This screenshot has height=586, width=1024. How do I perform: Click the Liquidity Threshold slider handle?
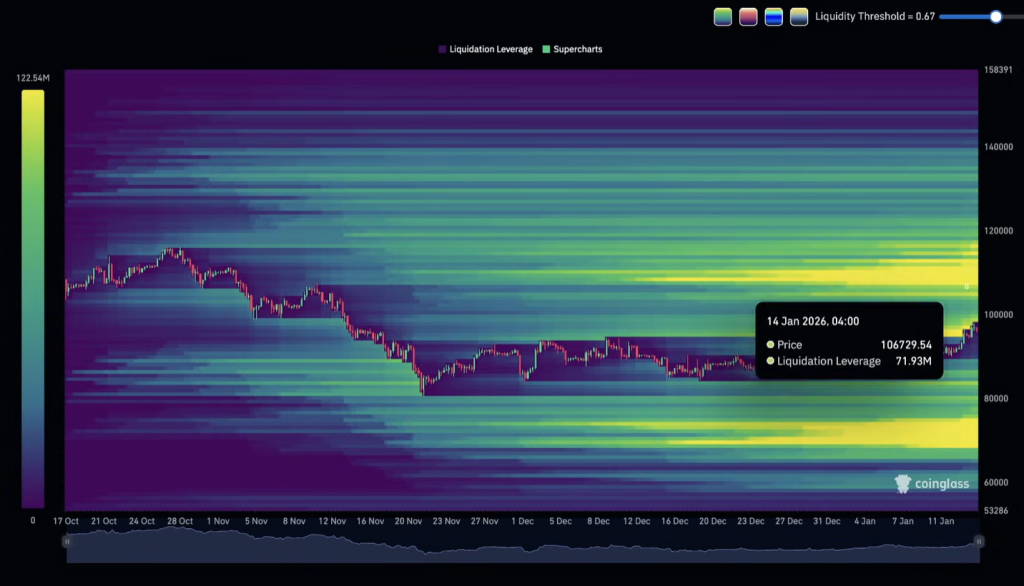pos(995,16)
